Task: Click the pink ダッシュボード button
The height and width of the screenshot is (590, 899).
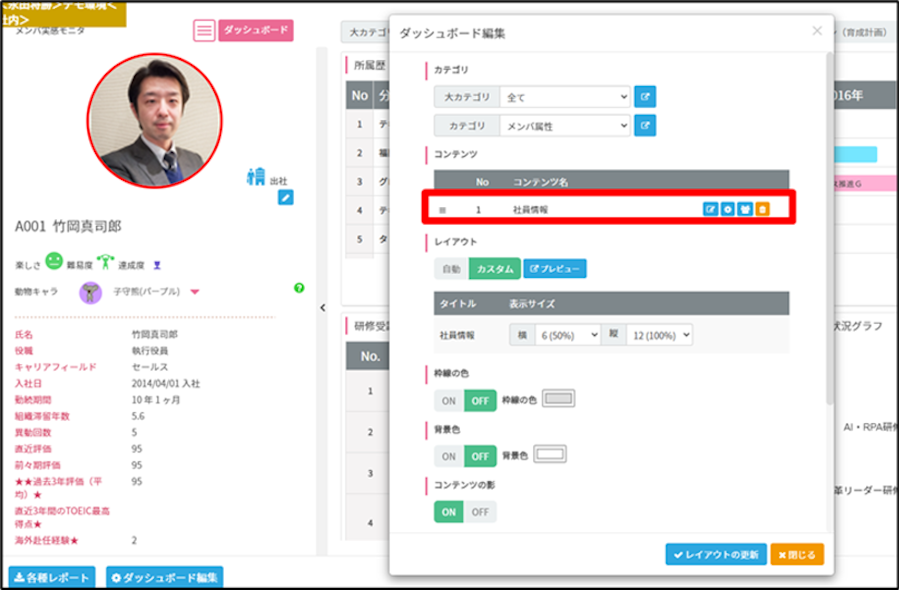Action: (x=256, y=30)
